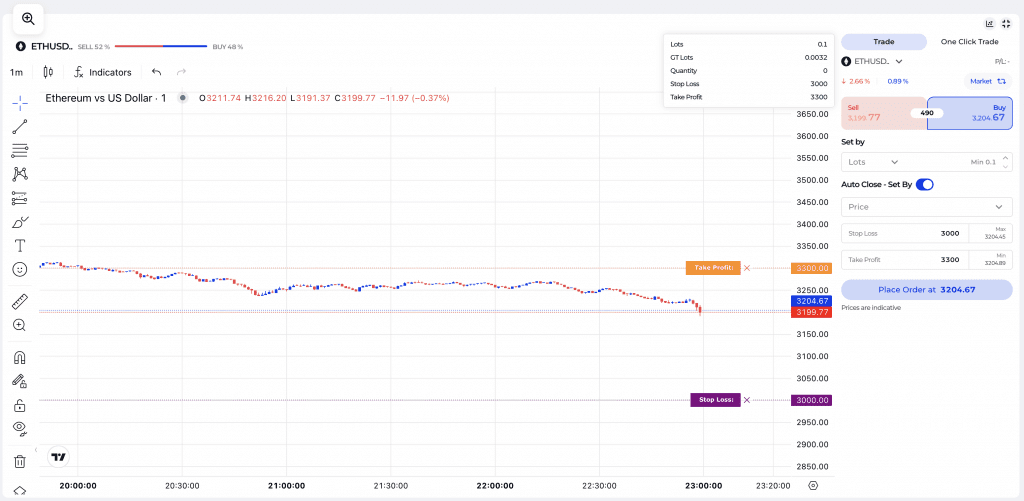
Task: Activate the magnet snap mode
Action: click(x=20, y=357)
